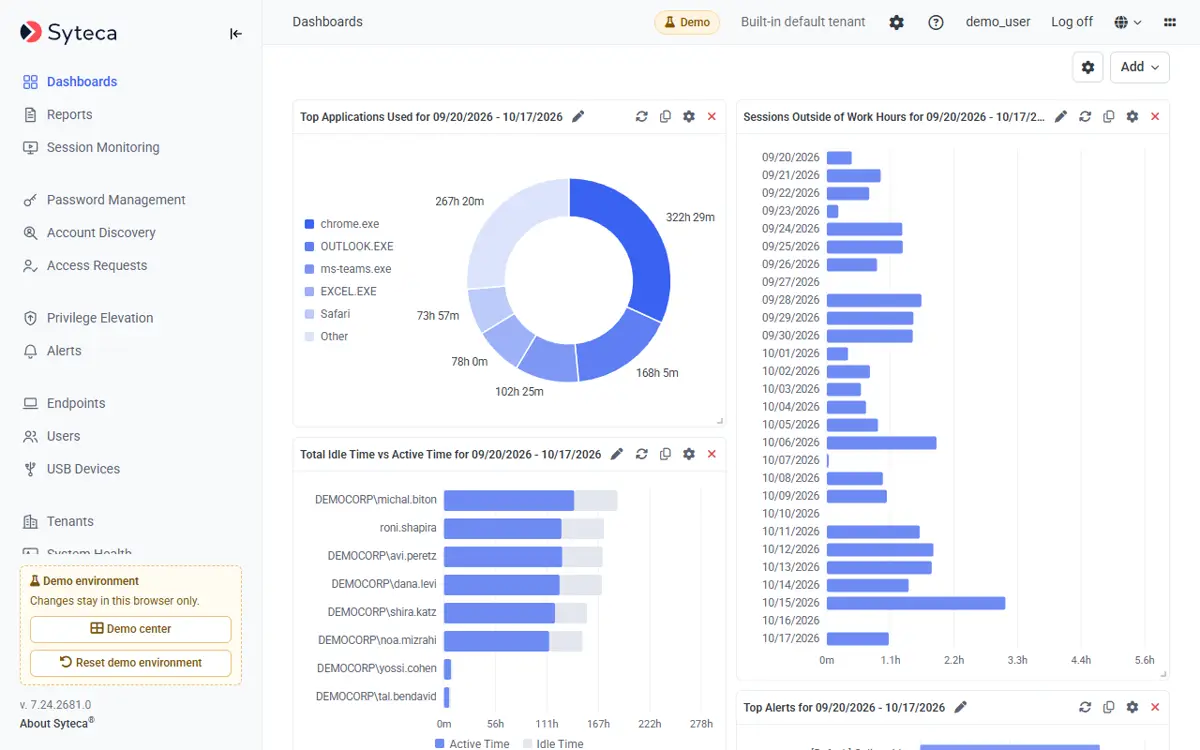This screenshot has width=1200, height=750.
Task: Edit Sessions Outside of Work Hours title
Action: tap(1061, 117)
